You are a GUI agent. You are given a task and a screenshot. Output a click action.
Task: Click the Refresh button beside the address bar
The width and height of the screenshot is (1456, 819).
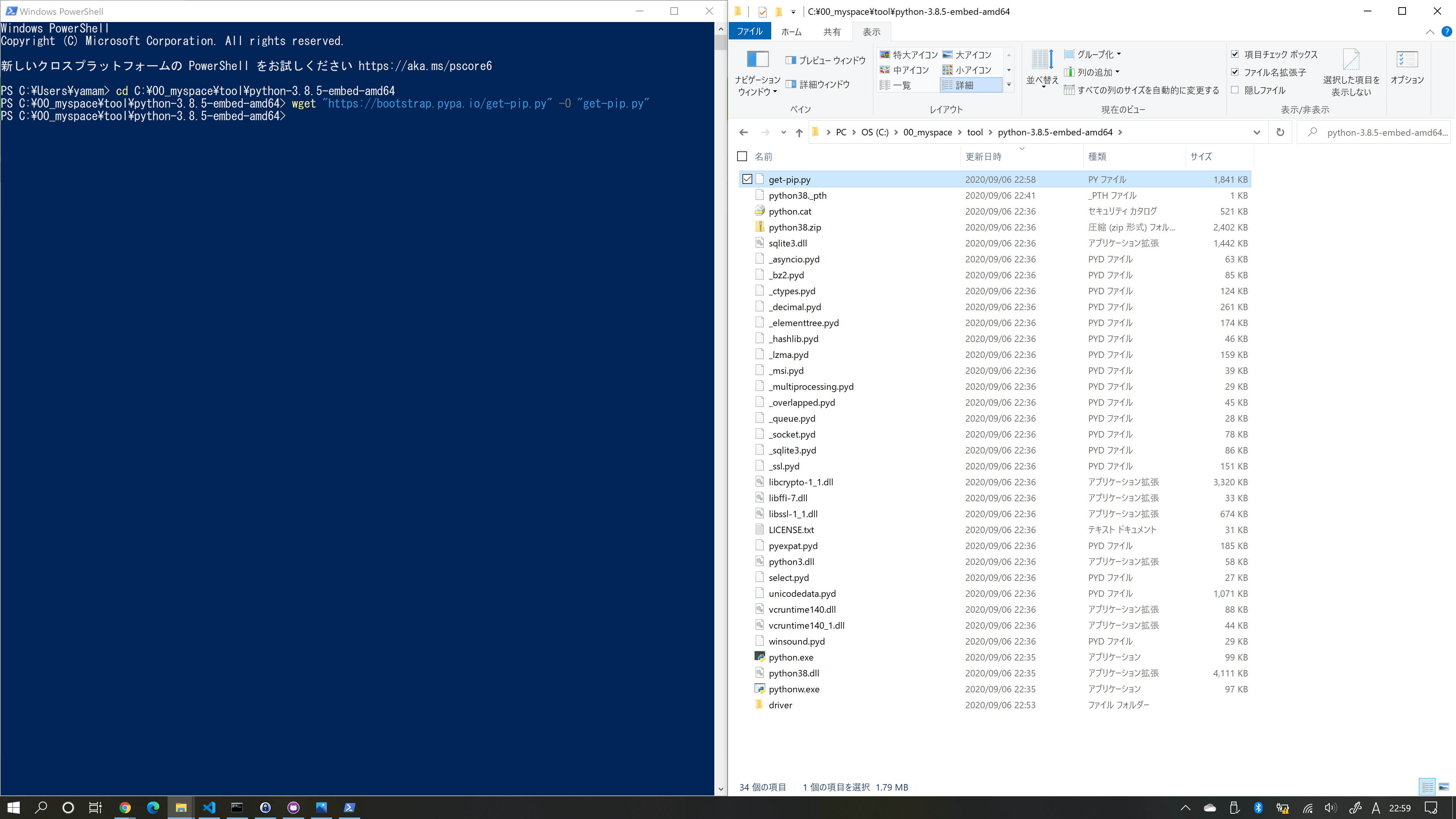(1280, 132)
